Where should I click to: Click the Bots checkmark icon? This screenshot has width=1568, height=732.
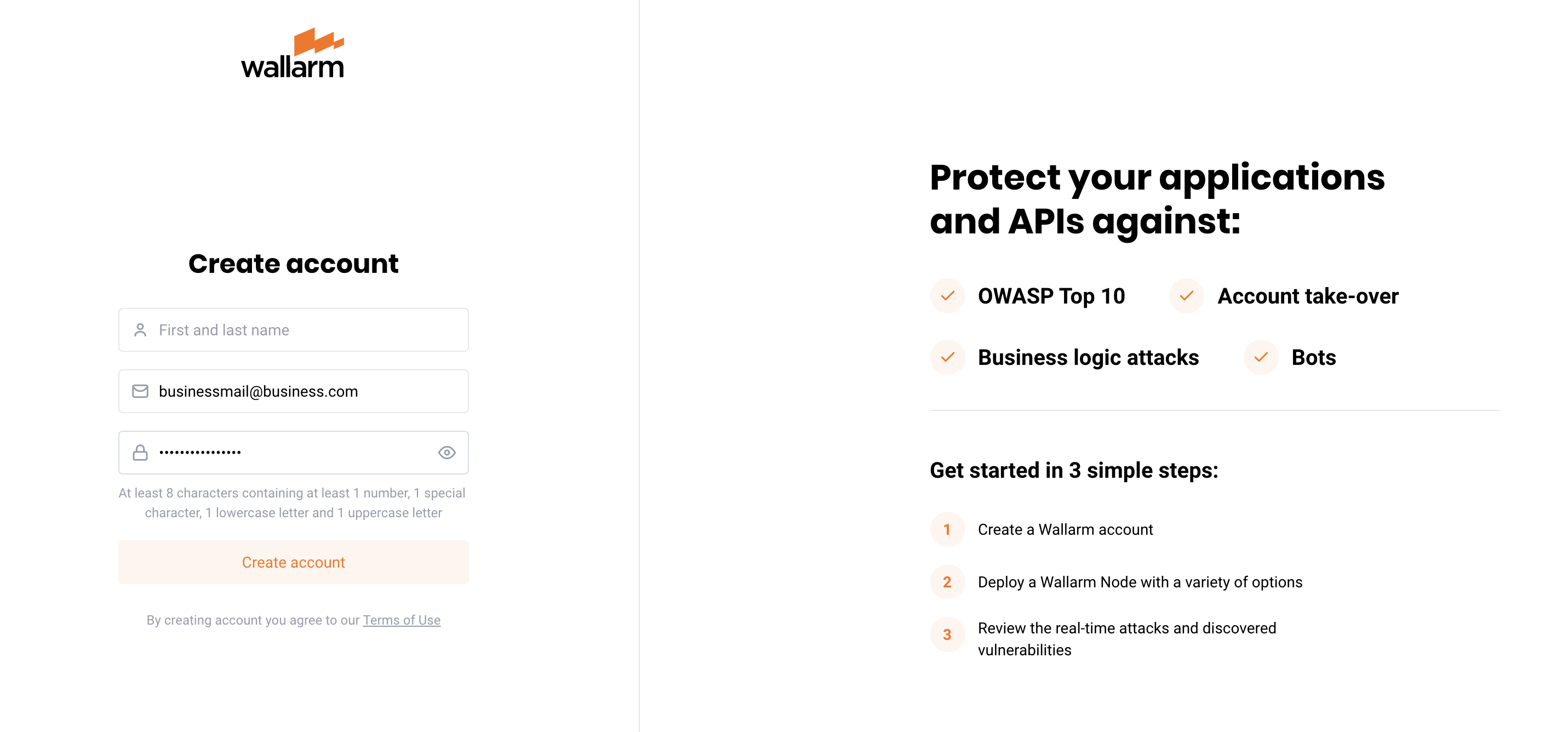pyautogui.click(x=1261, y=357)
